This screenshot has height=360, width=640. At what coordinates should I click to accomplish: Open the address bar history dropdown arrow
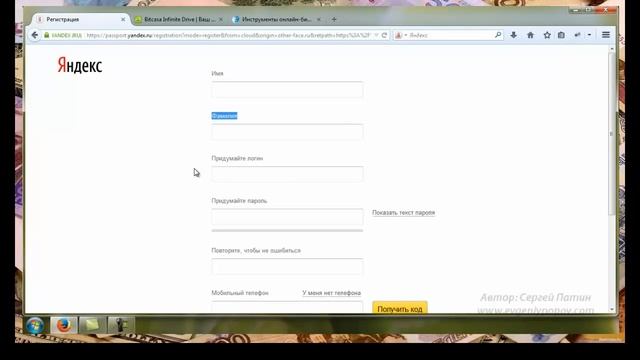(x=376, y=35)
